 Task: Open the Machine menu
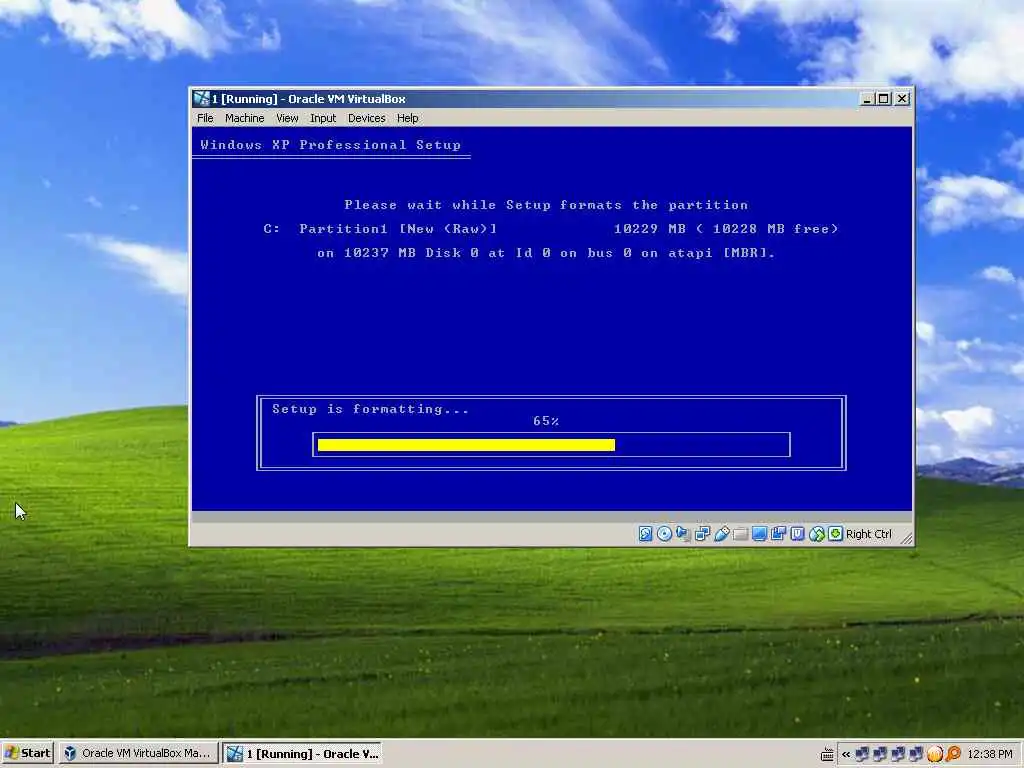point(244,118)
